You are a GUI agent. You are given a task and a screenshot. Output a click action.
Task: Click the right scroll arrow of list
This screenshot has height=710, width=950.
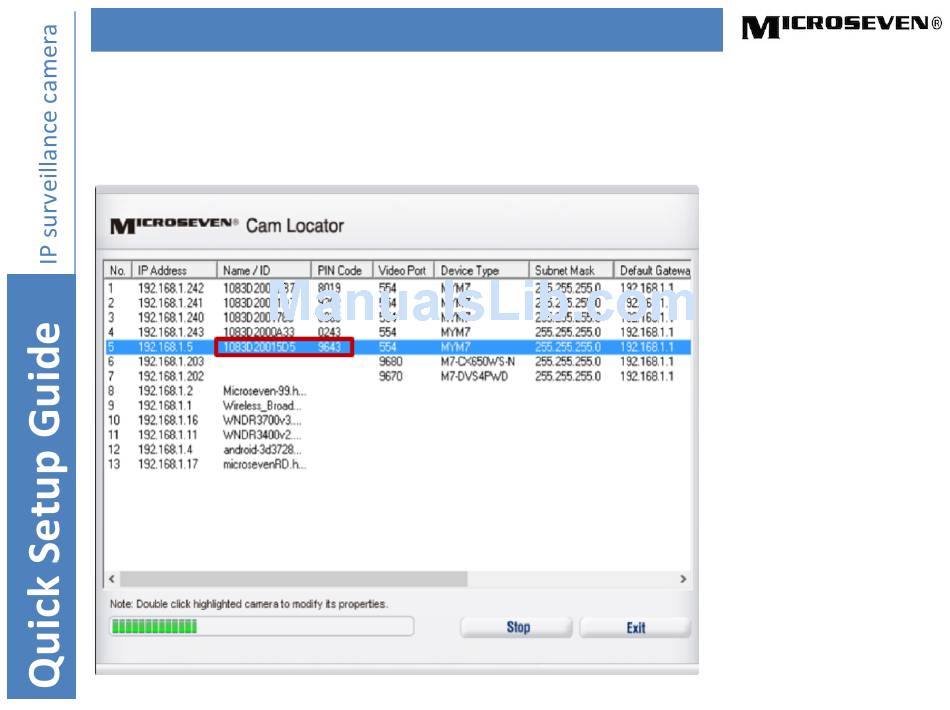click(683, 579)
